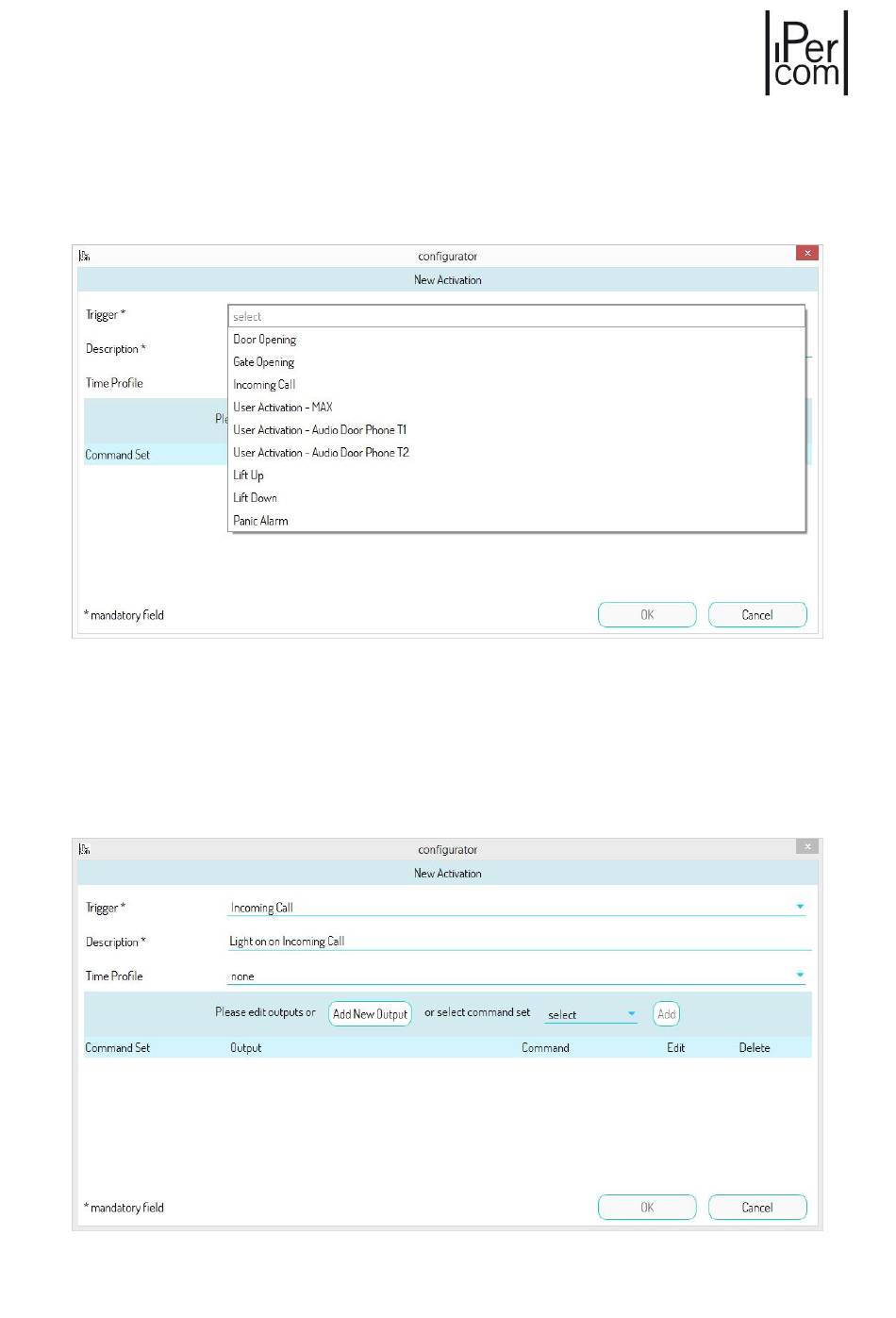This screenshot has height=1318, width=896.
Task: Close the lower configurator window
Action: [807, 846]
